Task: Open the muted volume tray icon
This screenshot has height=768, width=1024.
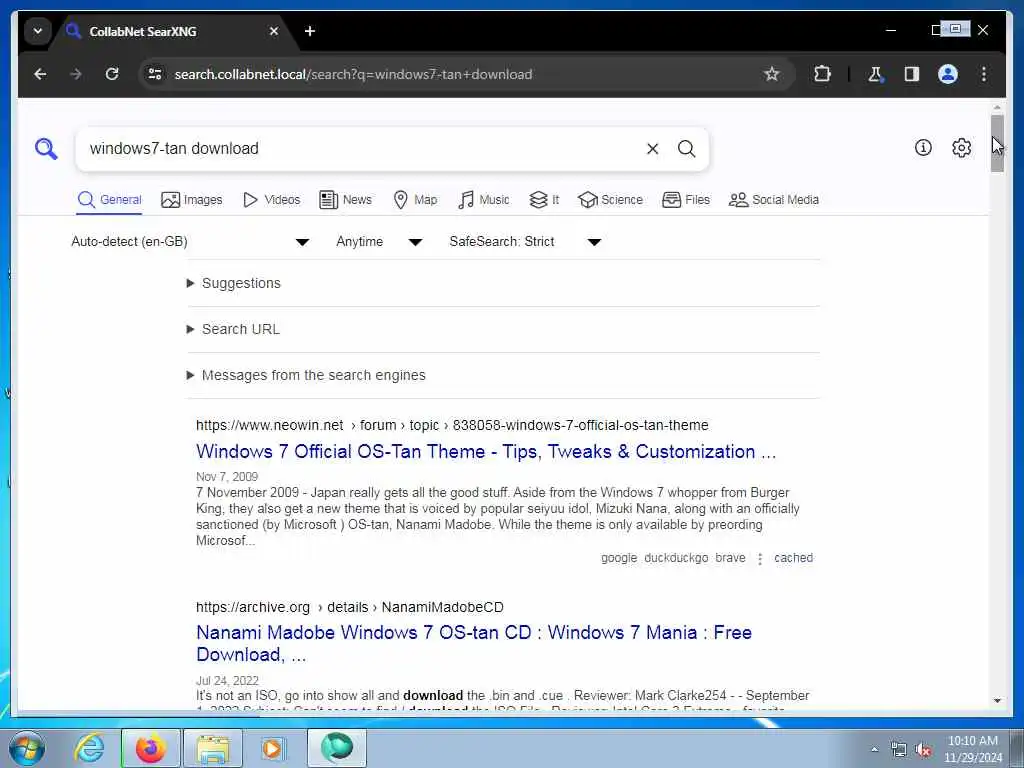Action: click(x=923, y=750)
